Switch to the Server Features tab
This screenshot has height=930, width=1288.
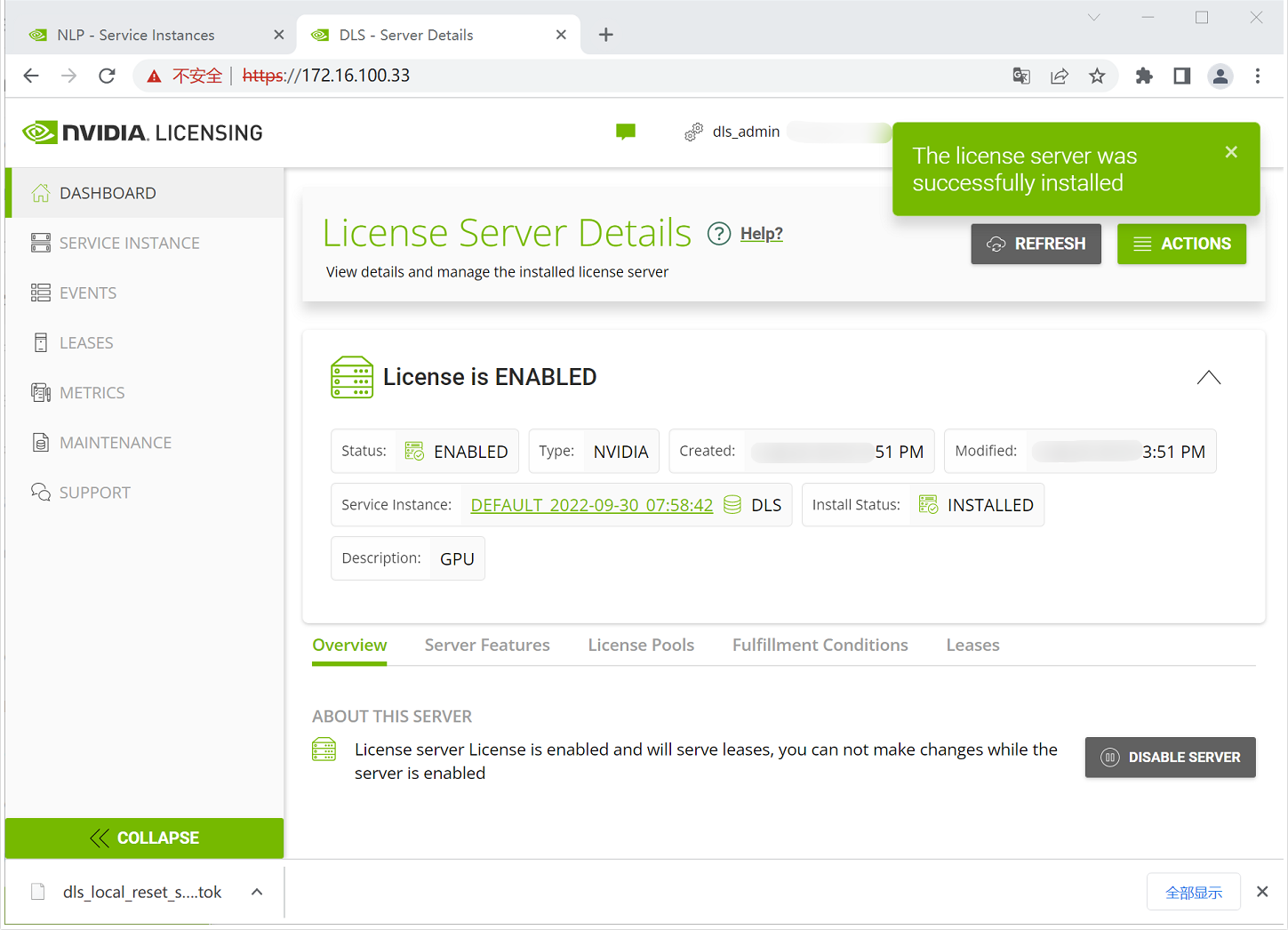(487, 645)
